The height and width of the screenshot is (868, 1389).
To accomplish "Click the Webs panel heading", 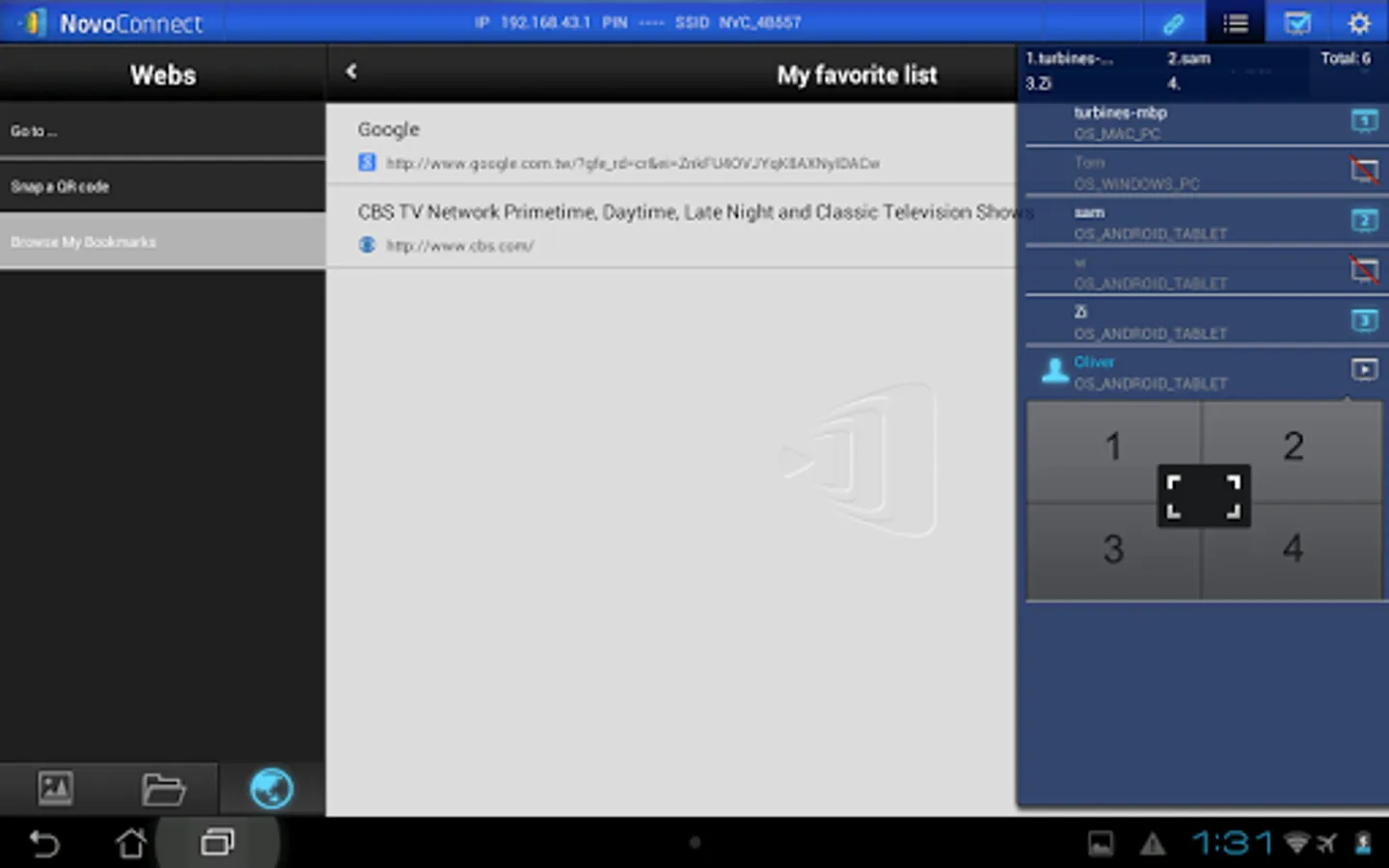I will click(x=163, y=74).
